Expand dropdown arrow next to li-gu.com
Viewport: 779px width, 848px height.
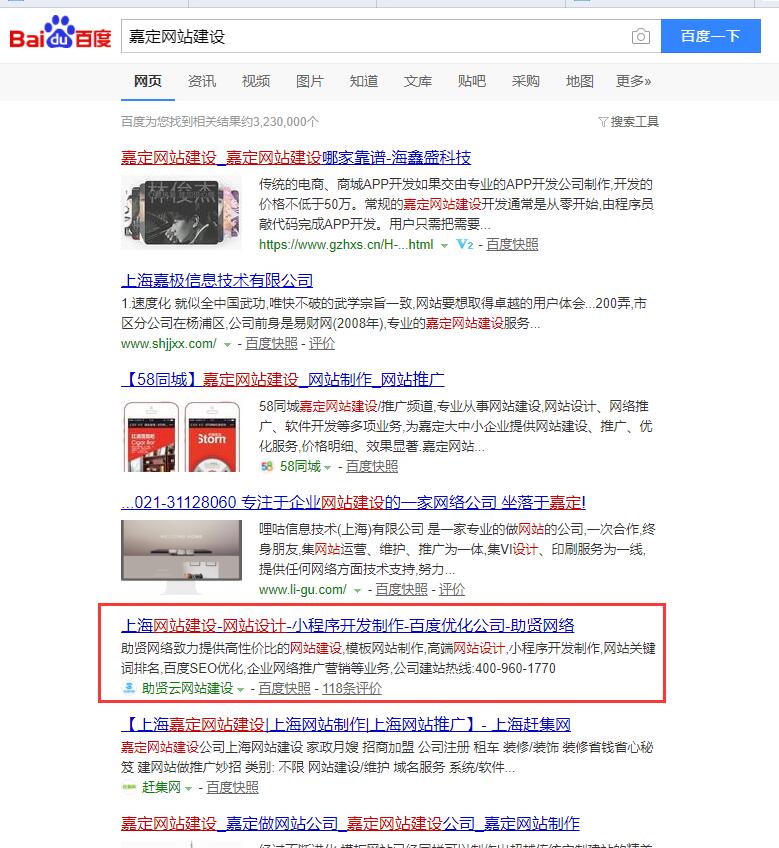(x=357, y=591)
